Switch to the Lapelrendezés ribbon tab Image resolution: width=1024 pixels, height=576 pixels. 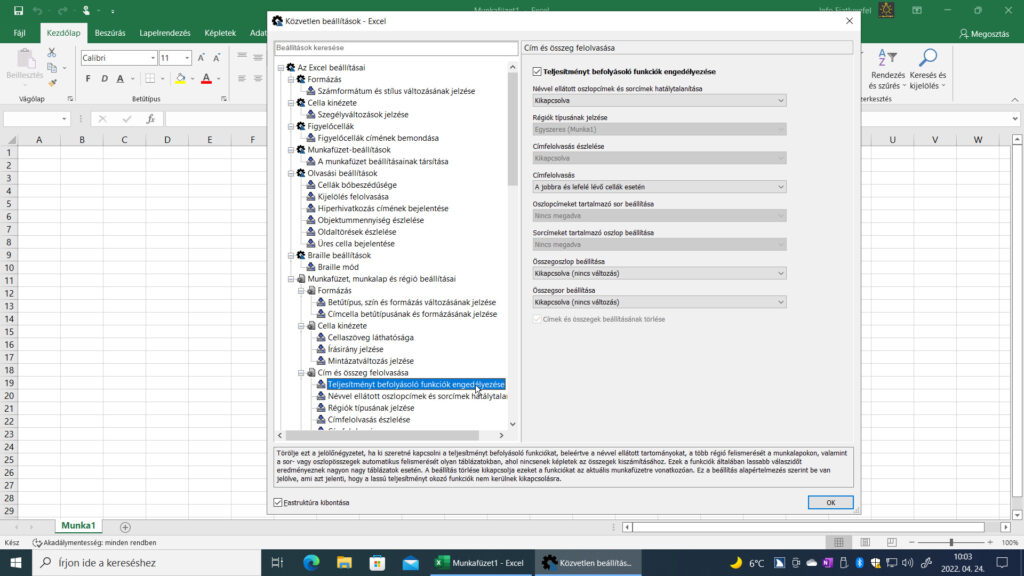[165, 33]
